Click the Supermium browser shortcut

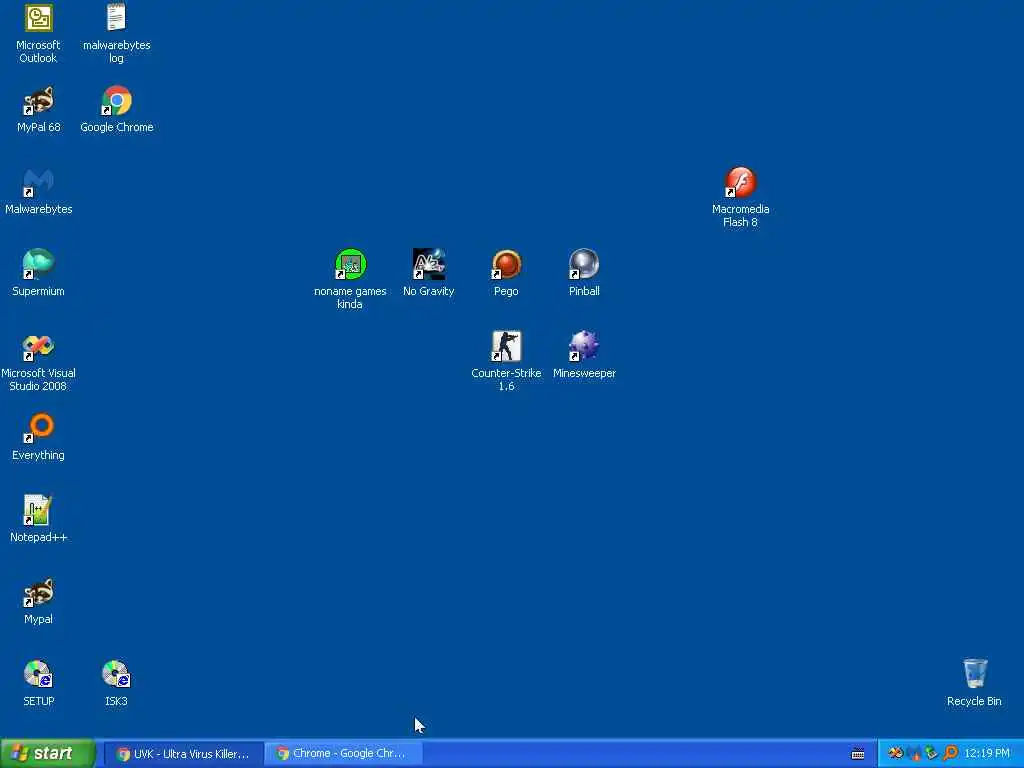(39, 274)
